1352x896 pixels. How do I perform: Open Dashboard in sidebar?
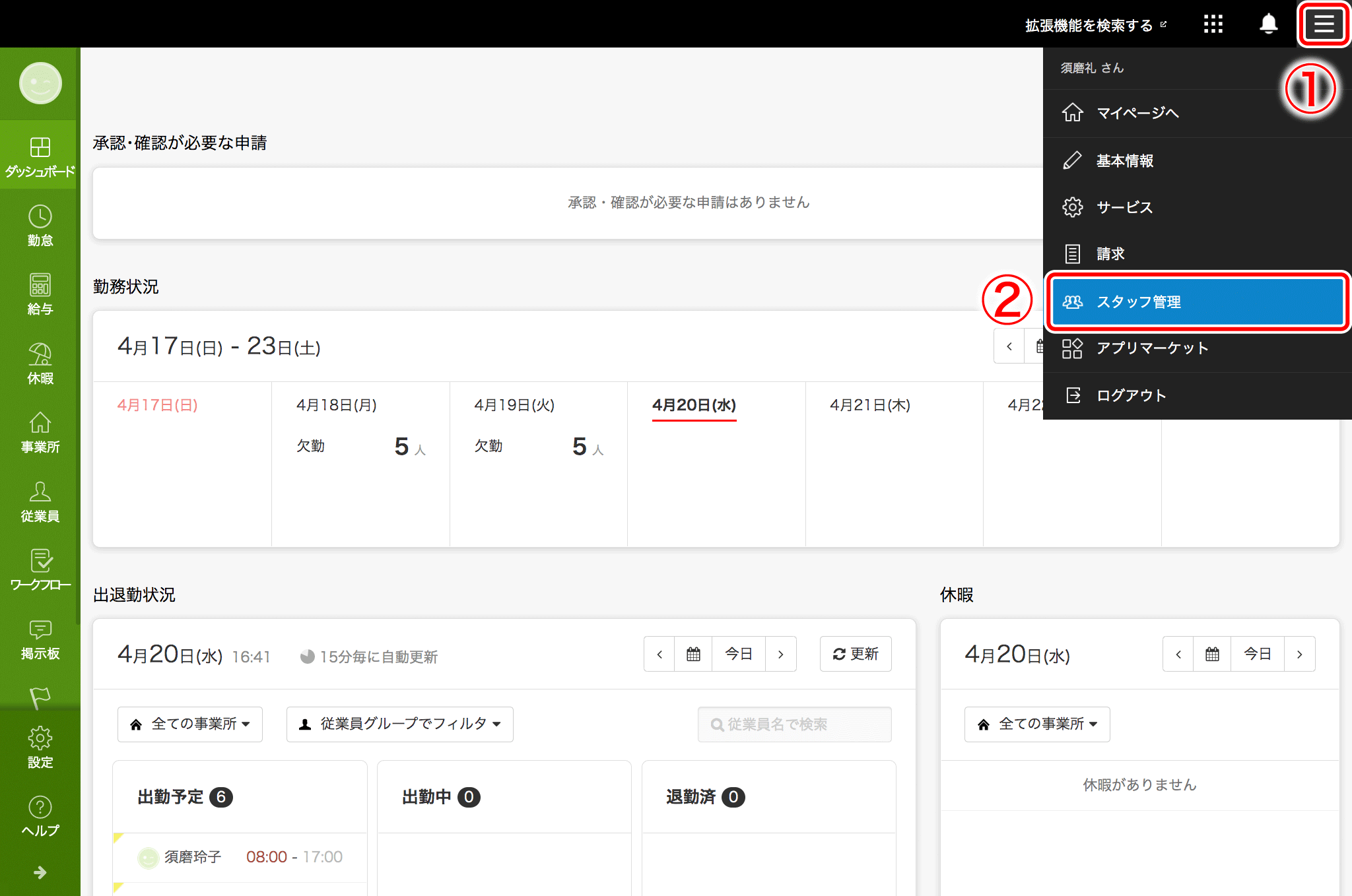coord(40,156)
